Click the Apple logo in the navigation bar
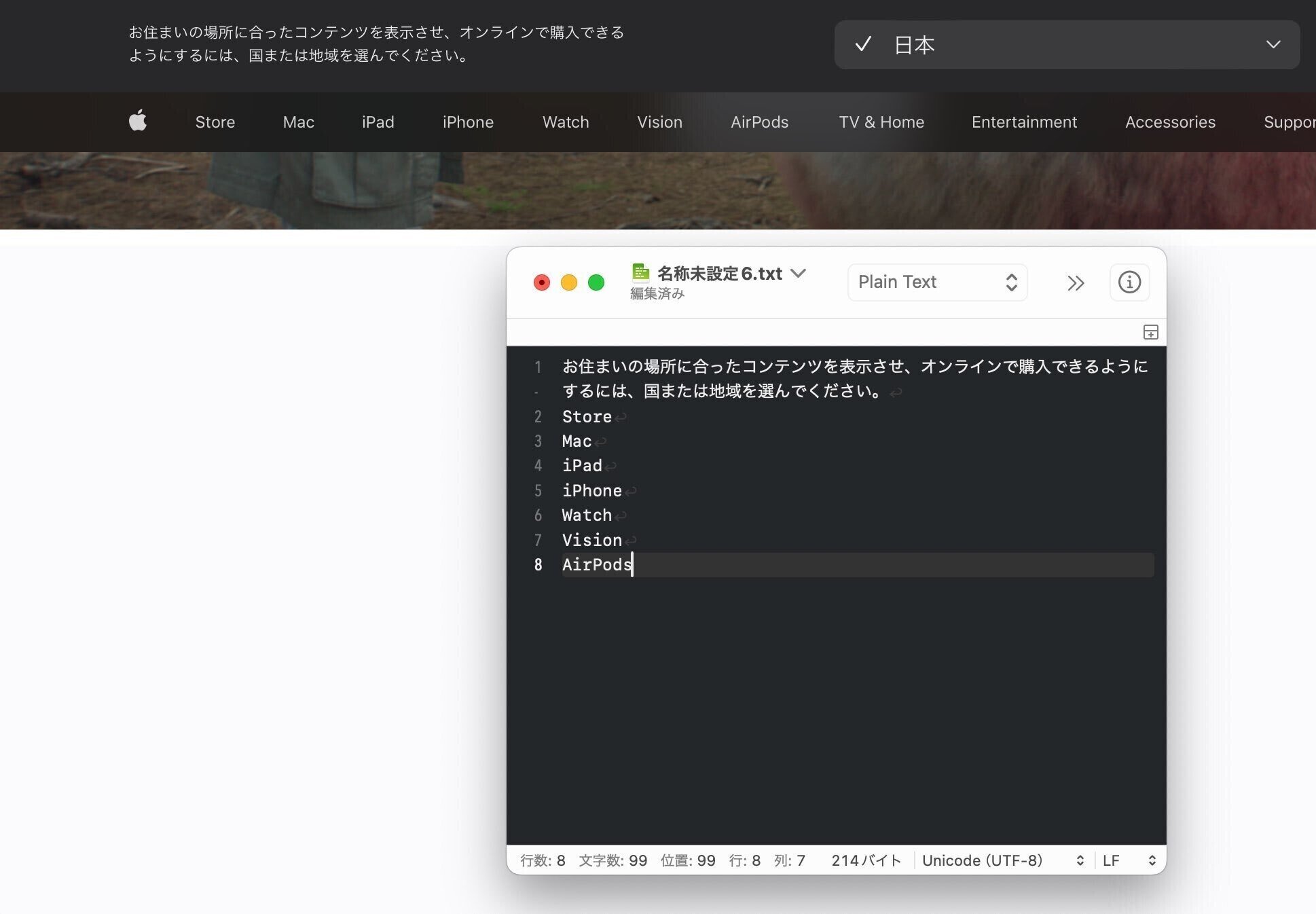The height and width of the screenshot is (914, 1316). click(x=137, y=122)
